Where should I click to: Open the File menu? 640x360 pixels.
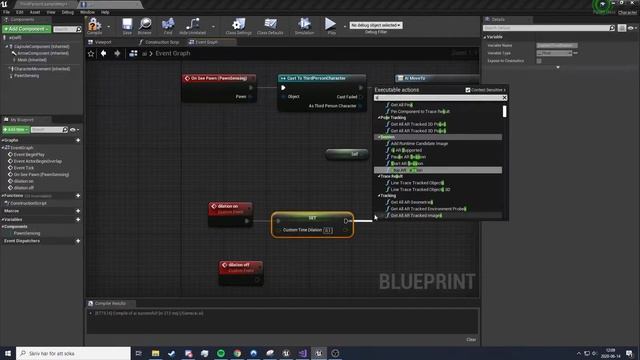tap(7, 12)
